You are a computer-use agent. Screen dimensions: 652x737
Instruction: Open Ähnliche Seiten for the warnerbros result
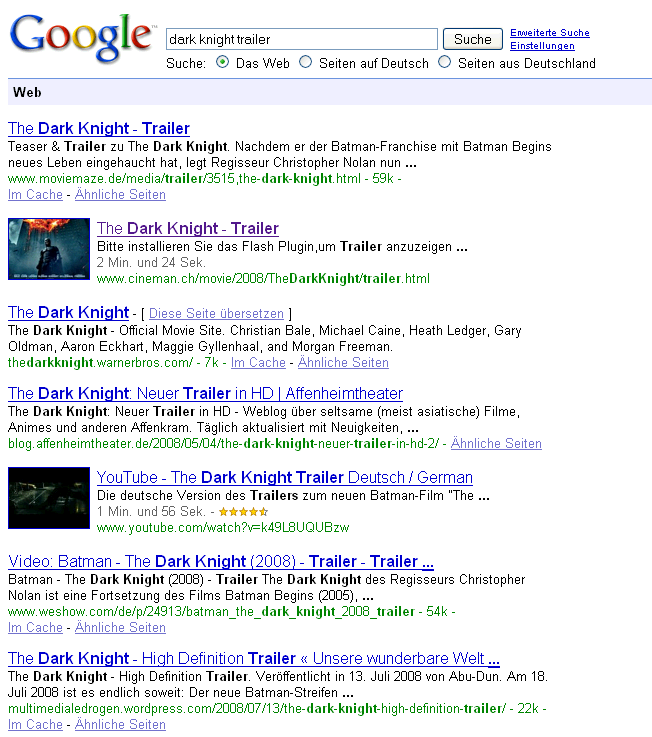(343, 363)
